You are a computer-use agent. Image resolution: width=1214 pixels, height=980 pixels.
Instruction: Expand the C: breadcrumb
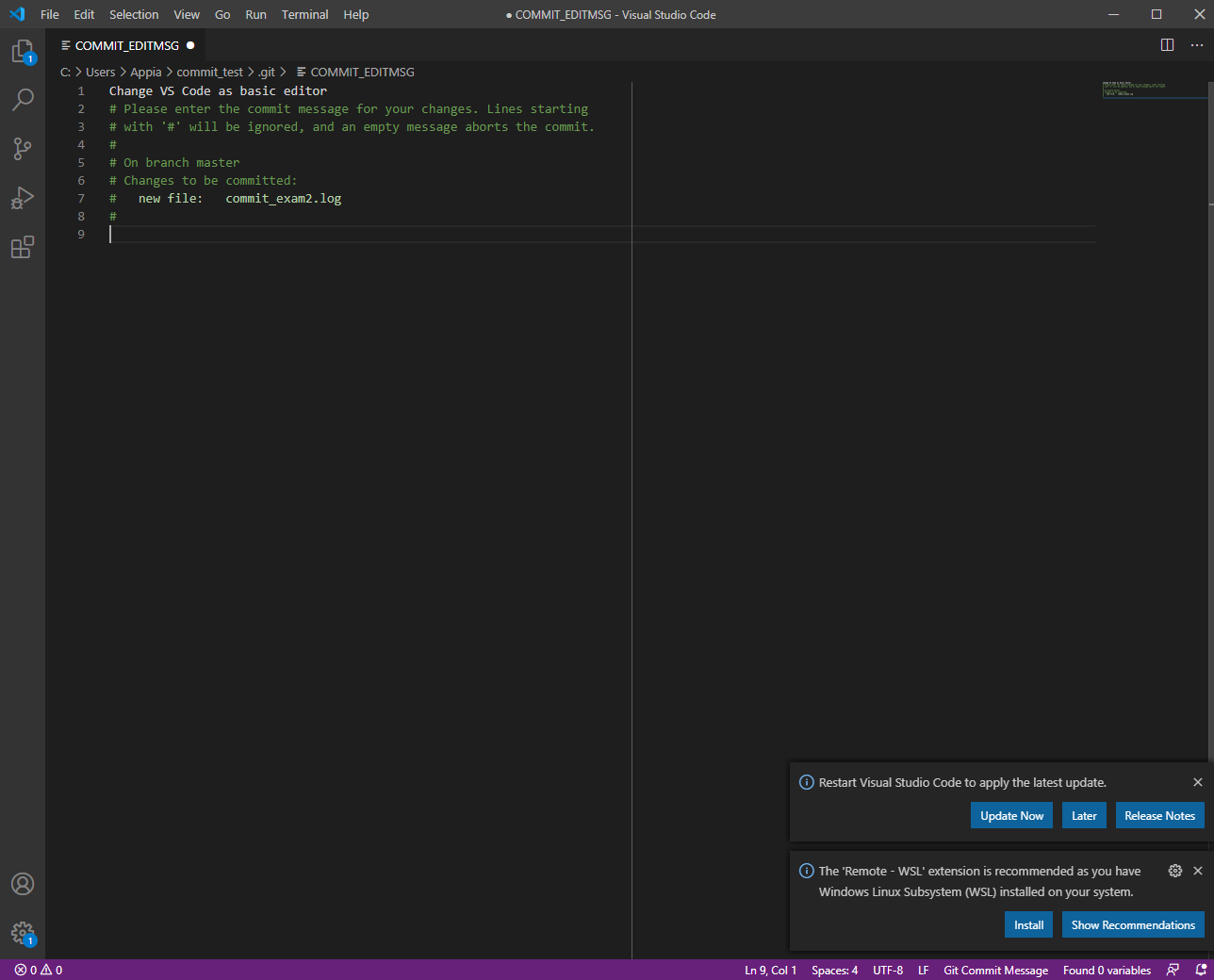65,72
